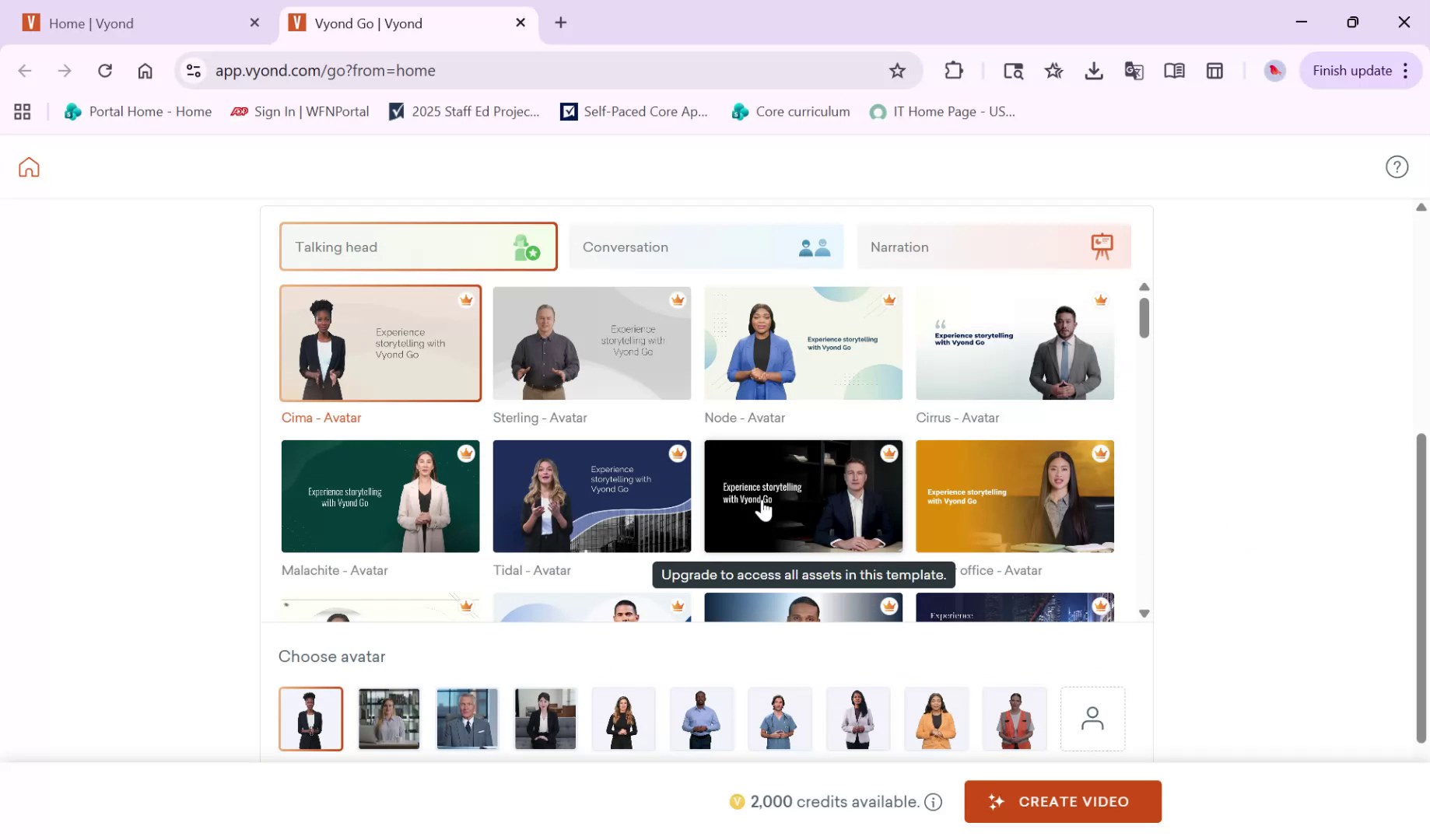Click the Google Translate icon

click(1134, 70)
